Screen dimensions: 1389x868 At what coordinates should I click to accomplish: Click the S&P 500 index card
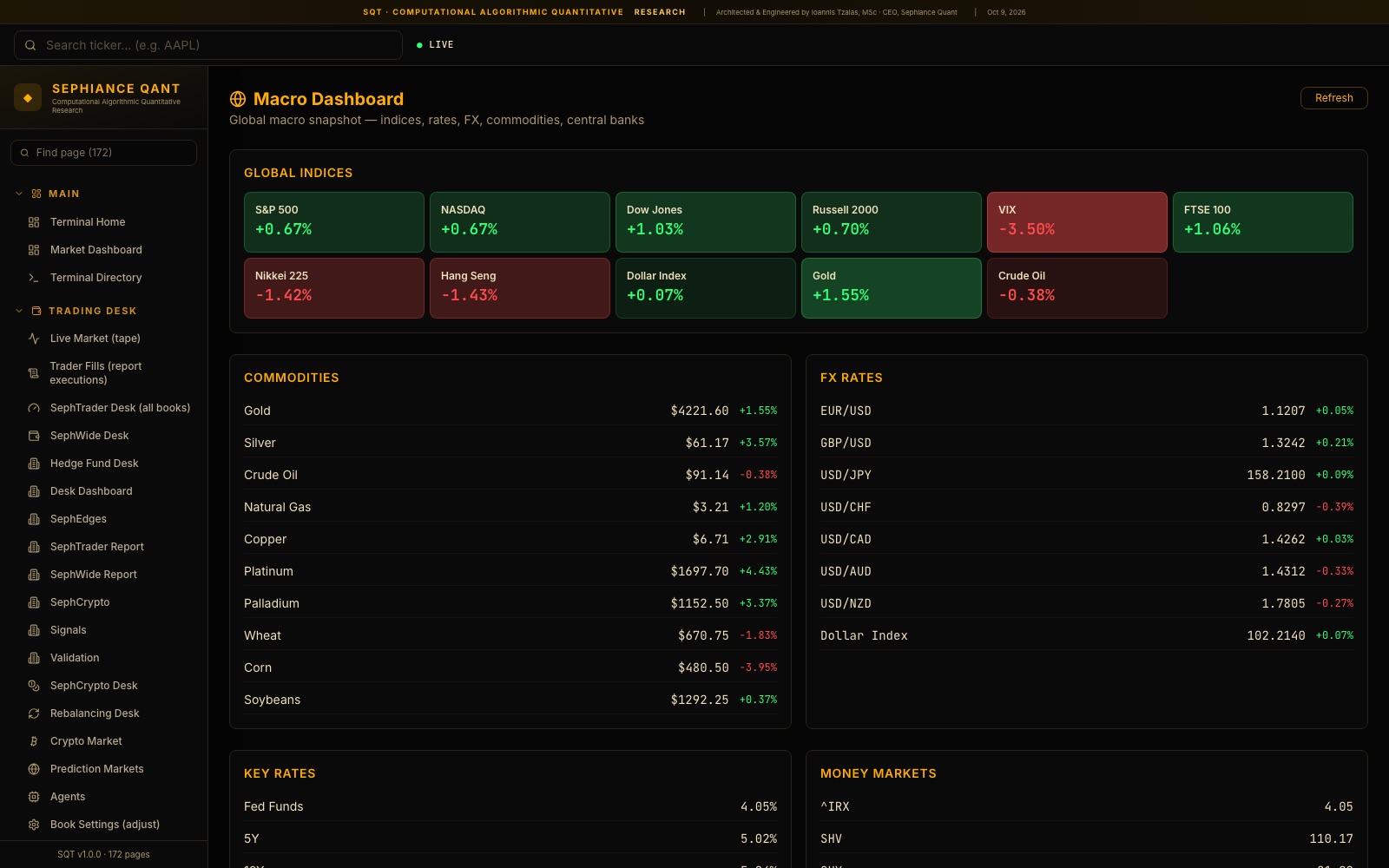coord(334,222)
